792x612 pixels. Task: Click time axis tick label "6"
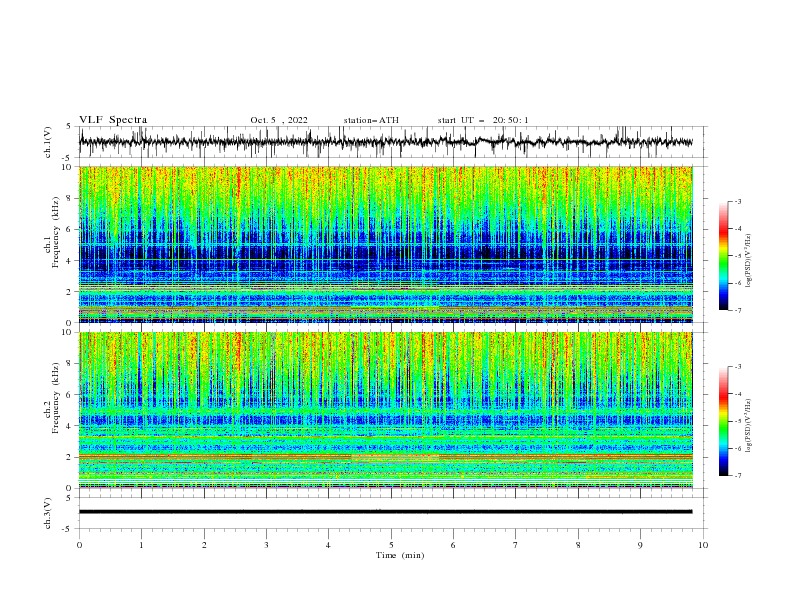pyautogui.click(x=453, y=545)
